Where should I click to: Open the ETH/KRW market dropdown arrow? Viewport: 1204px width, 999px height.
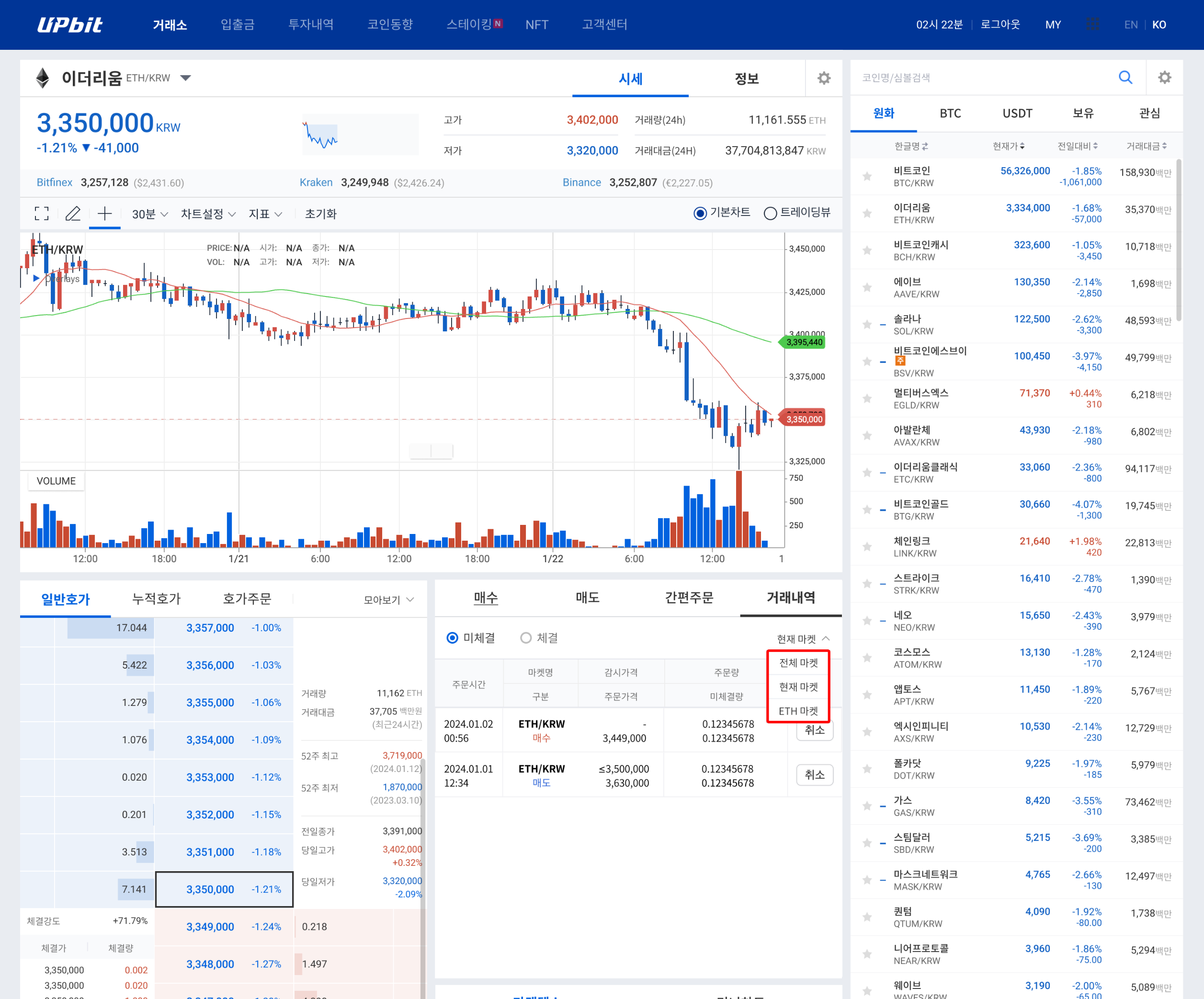coord(185,78)
